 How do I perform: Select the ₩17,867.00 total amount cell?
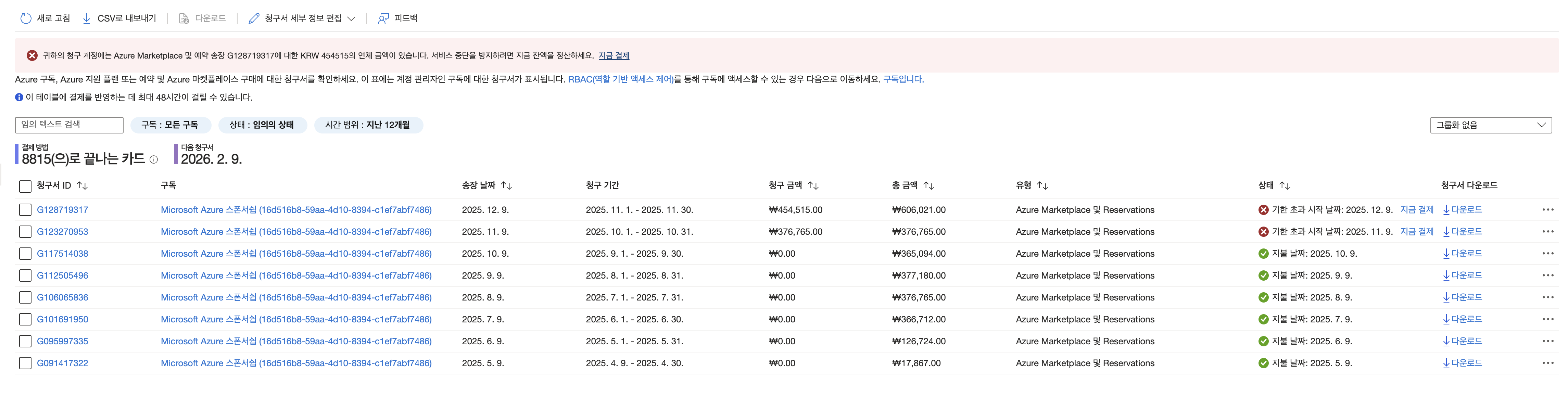pos(916,363)
